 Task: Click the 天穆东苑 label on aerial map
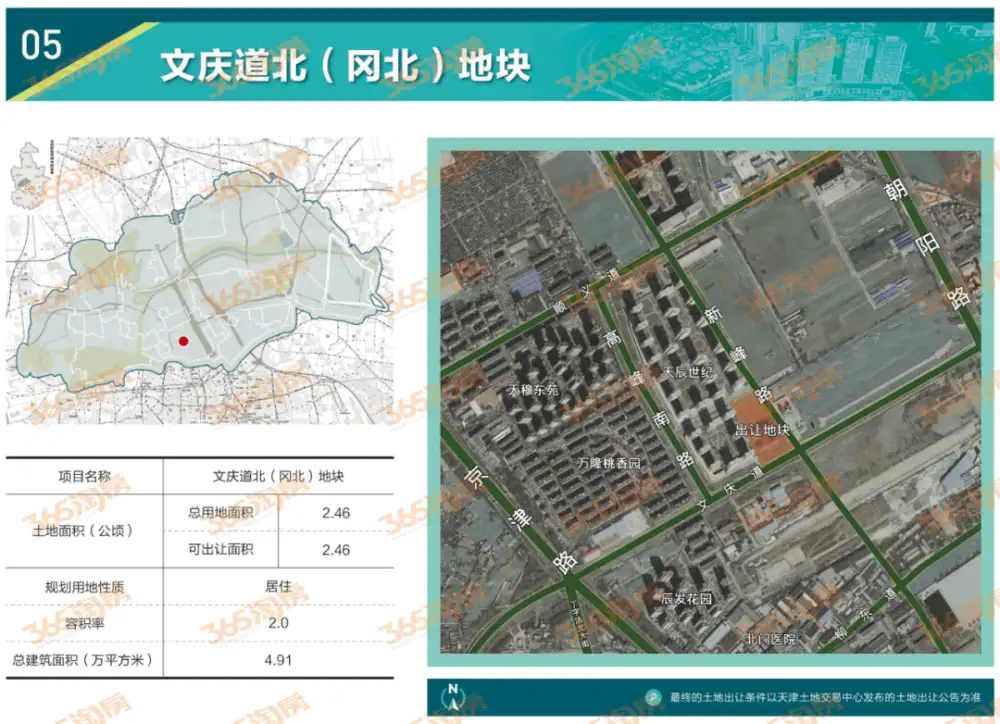click(533, 390)
